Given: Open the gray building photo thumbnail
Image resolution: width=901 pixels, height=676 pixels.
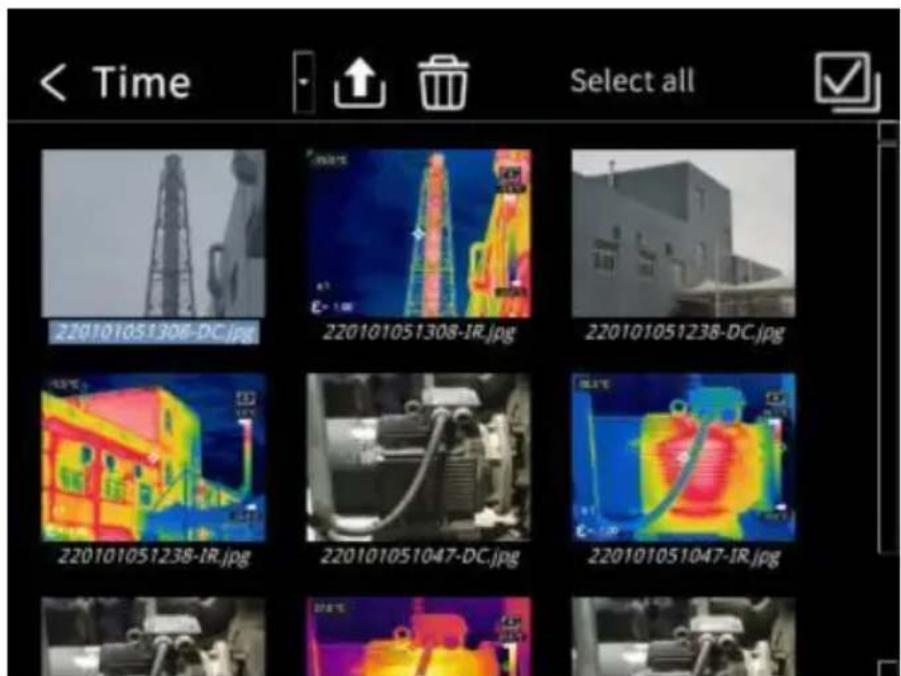Looking at the screenshot, I should point(684,233).
